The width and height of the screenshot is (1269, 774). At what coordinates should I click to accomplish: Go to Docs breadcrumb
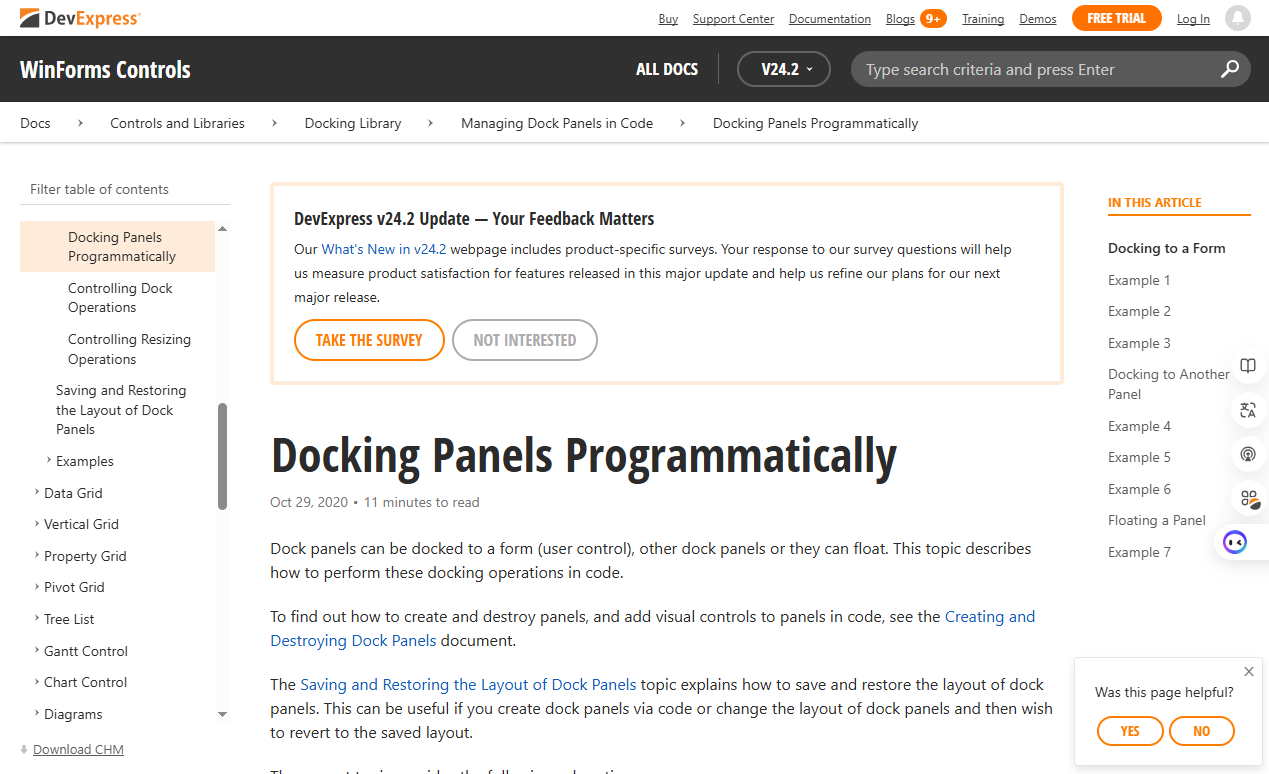[35, 123]
